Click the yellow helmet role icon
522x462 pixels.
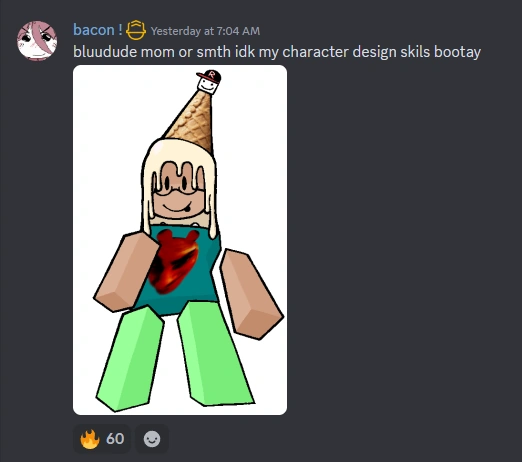[136, 30]
